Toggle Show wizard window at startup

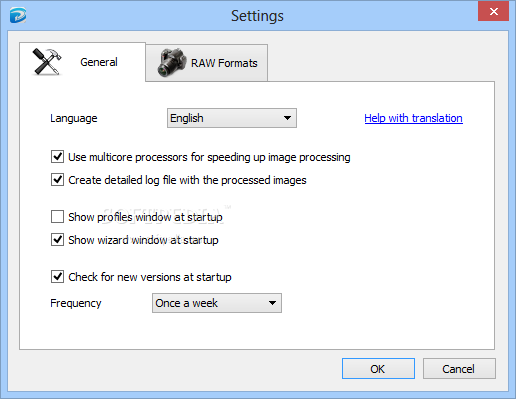click(x=57, y=240)
